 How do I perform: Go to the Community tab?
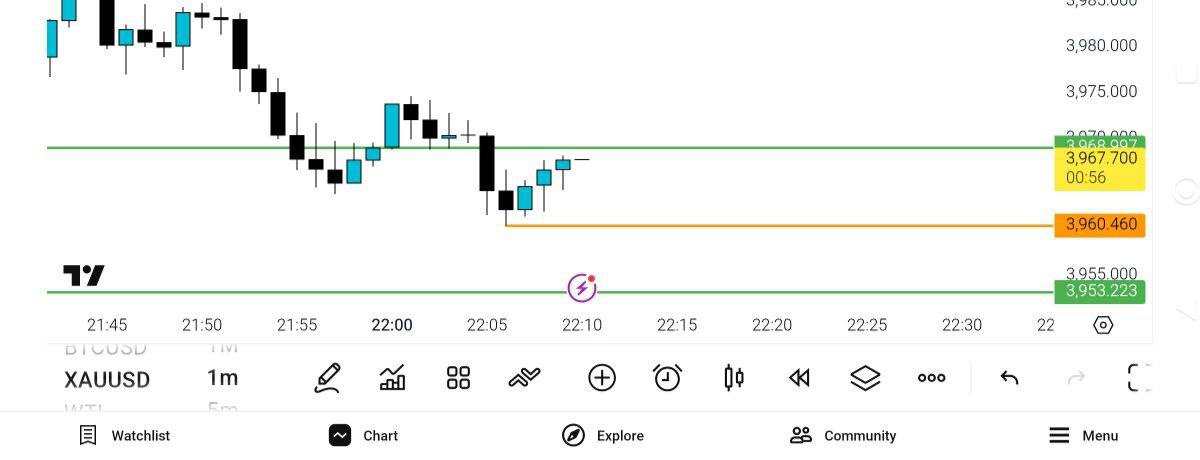[x=843, y=436]
